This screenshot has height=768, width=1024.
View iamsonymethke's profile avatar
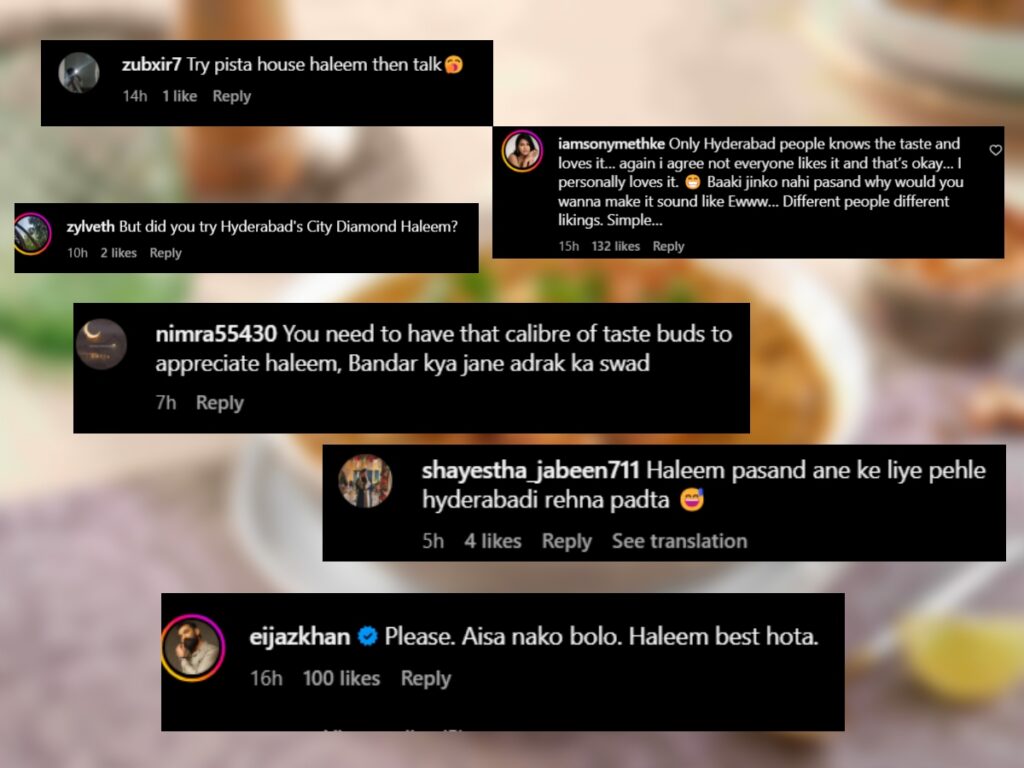(x=522, y=151)
